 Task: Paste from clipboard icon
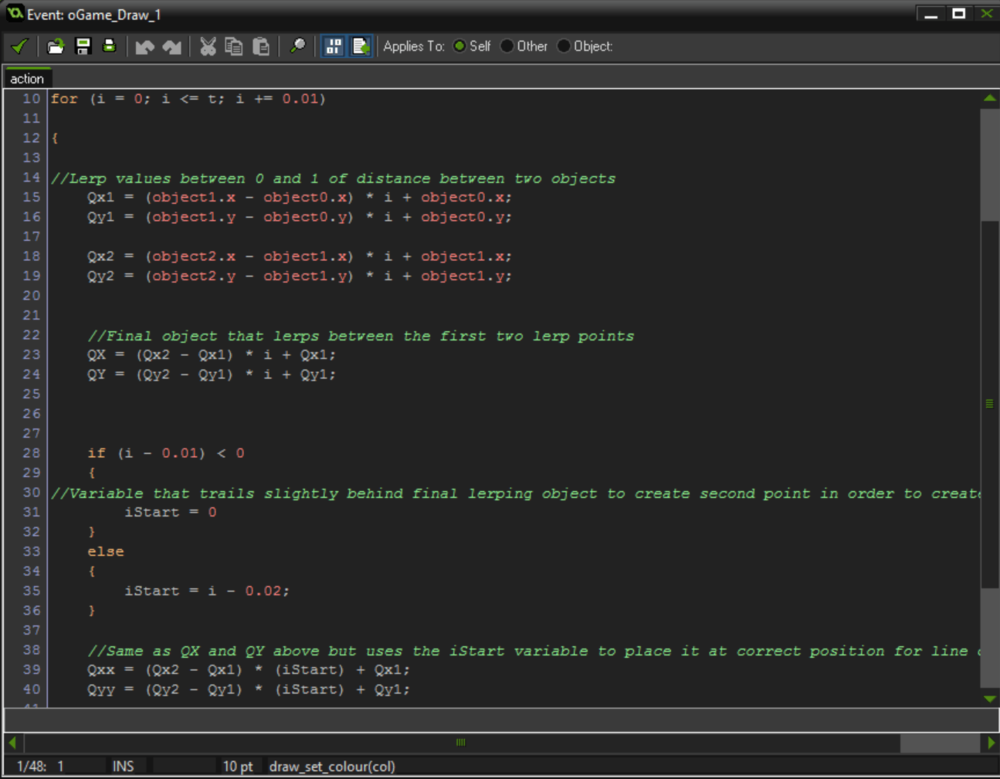click(261, 46)
